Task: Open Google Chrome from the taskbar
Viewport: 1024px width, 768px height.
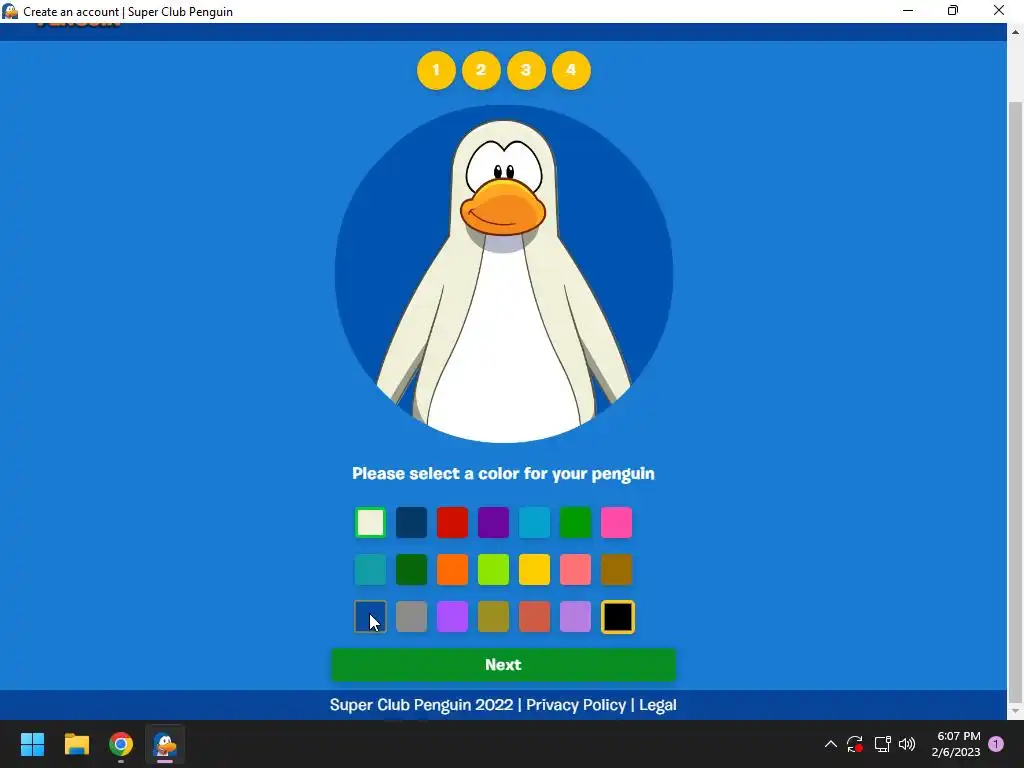Action: 121,744
